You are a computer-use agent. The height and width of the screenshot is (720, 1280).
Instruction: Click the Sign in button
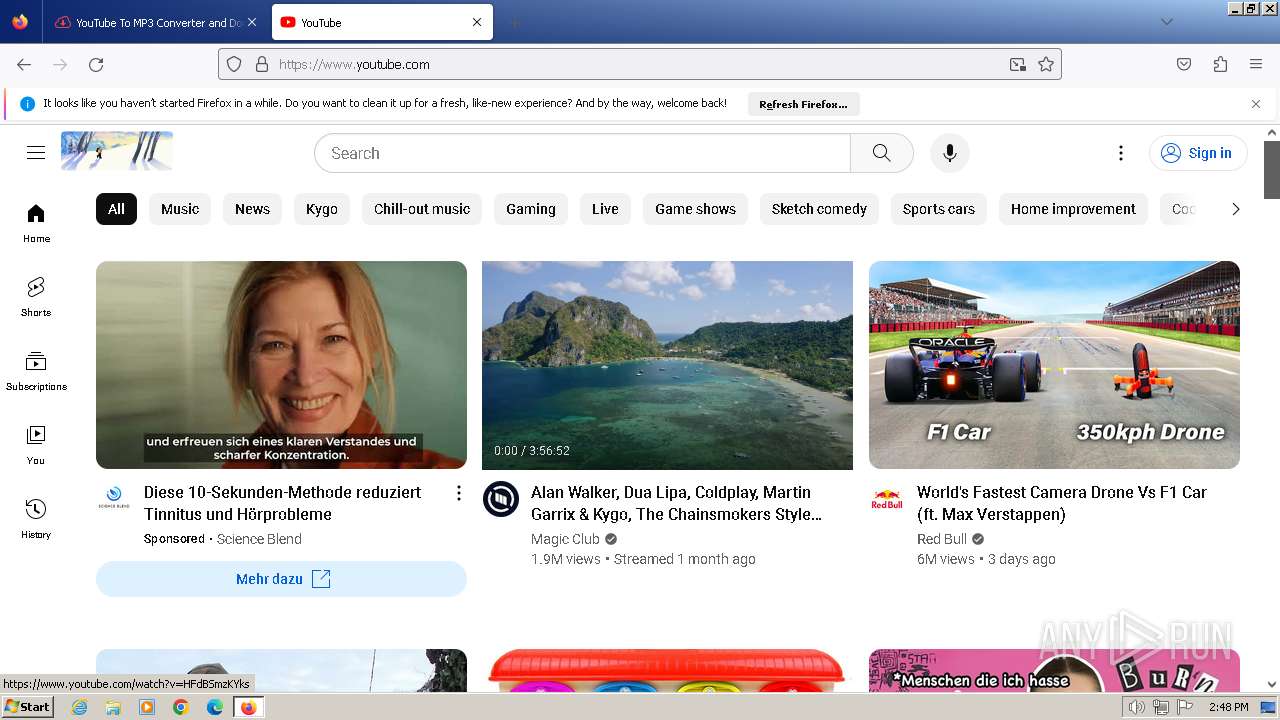click(x=1198, y=153)
